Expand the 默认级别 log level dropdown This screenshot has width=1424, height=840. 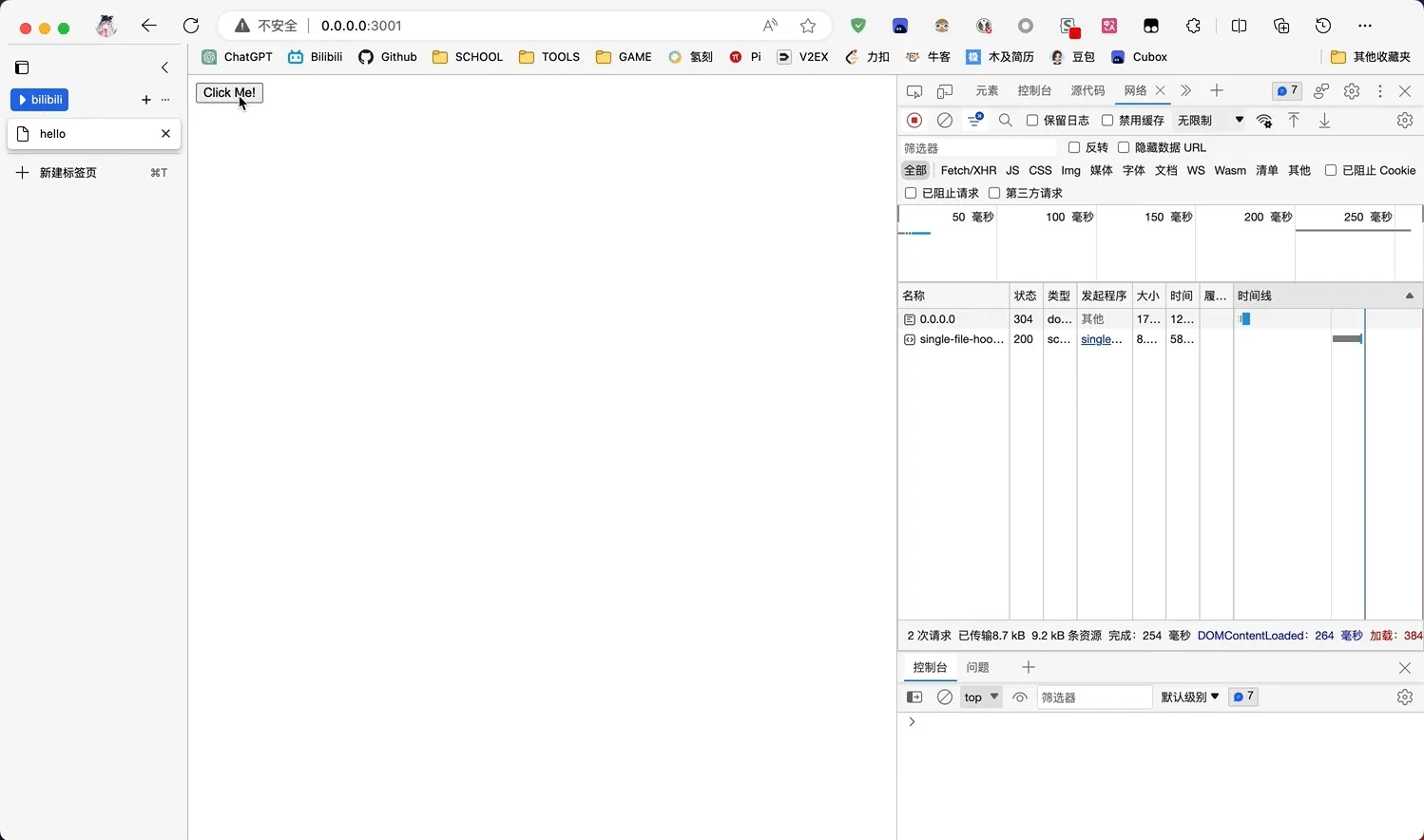click(1189, 697)
